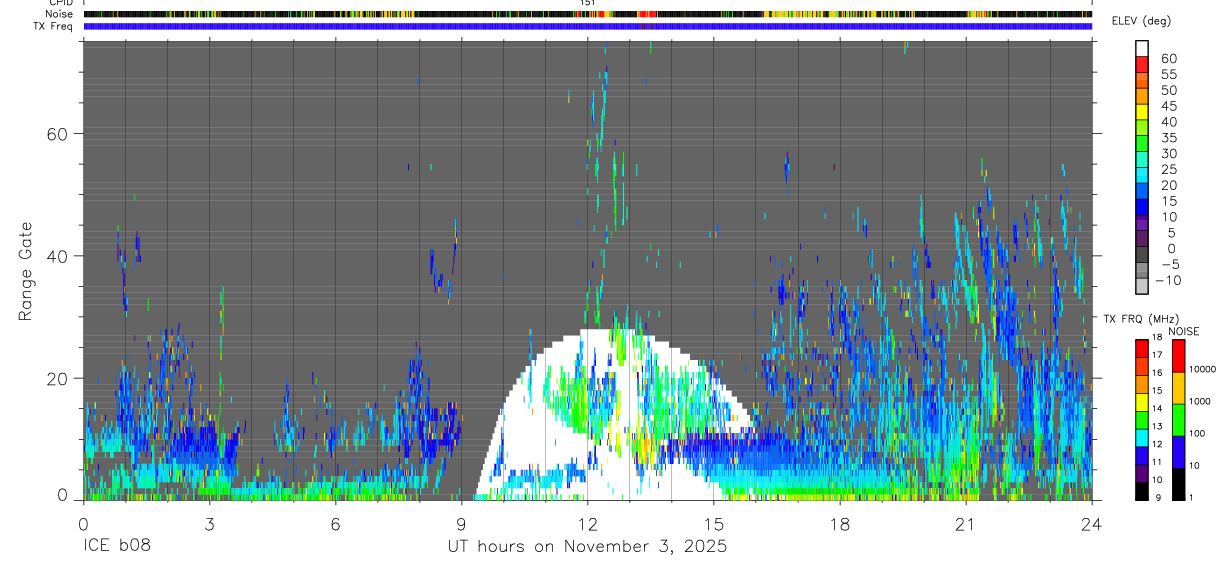1228x567 pixels.
Task: Click Range Gate axis tick label '60'
Action: [56, 133]
